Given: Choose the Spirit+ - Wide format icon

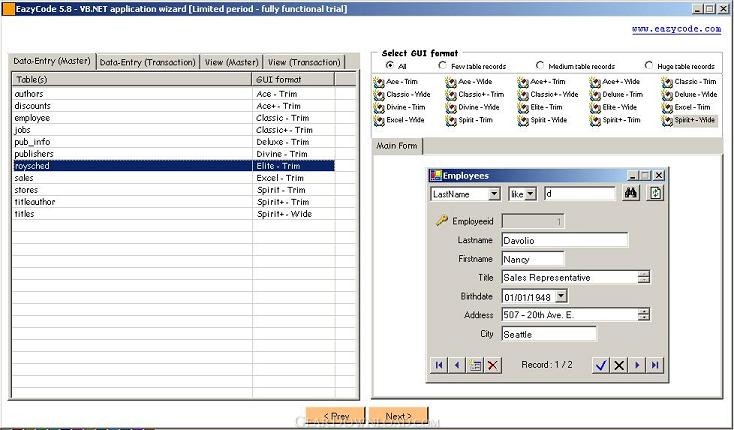Looking at the screenshot, I should click(667, 121).
